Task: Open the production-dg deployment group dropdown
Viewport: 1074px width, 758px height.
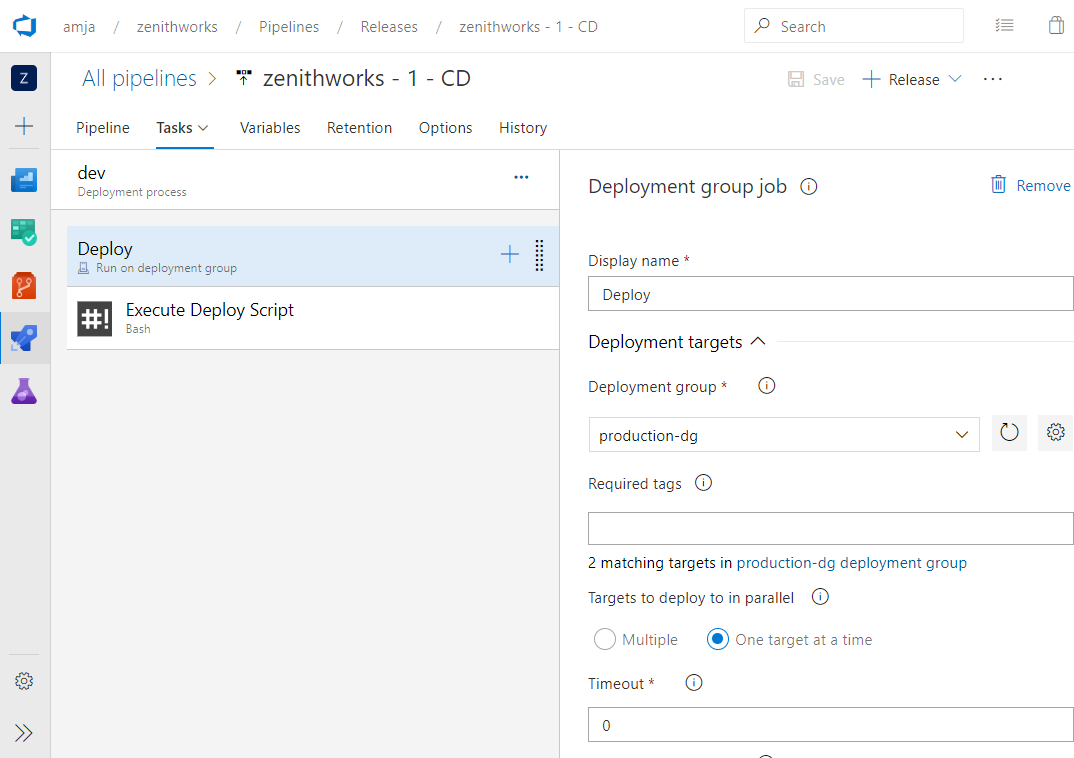Action: tap(962, 434)
